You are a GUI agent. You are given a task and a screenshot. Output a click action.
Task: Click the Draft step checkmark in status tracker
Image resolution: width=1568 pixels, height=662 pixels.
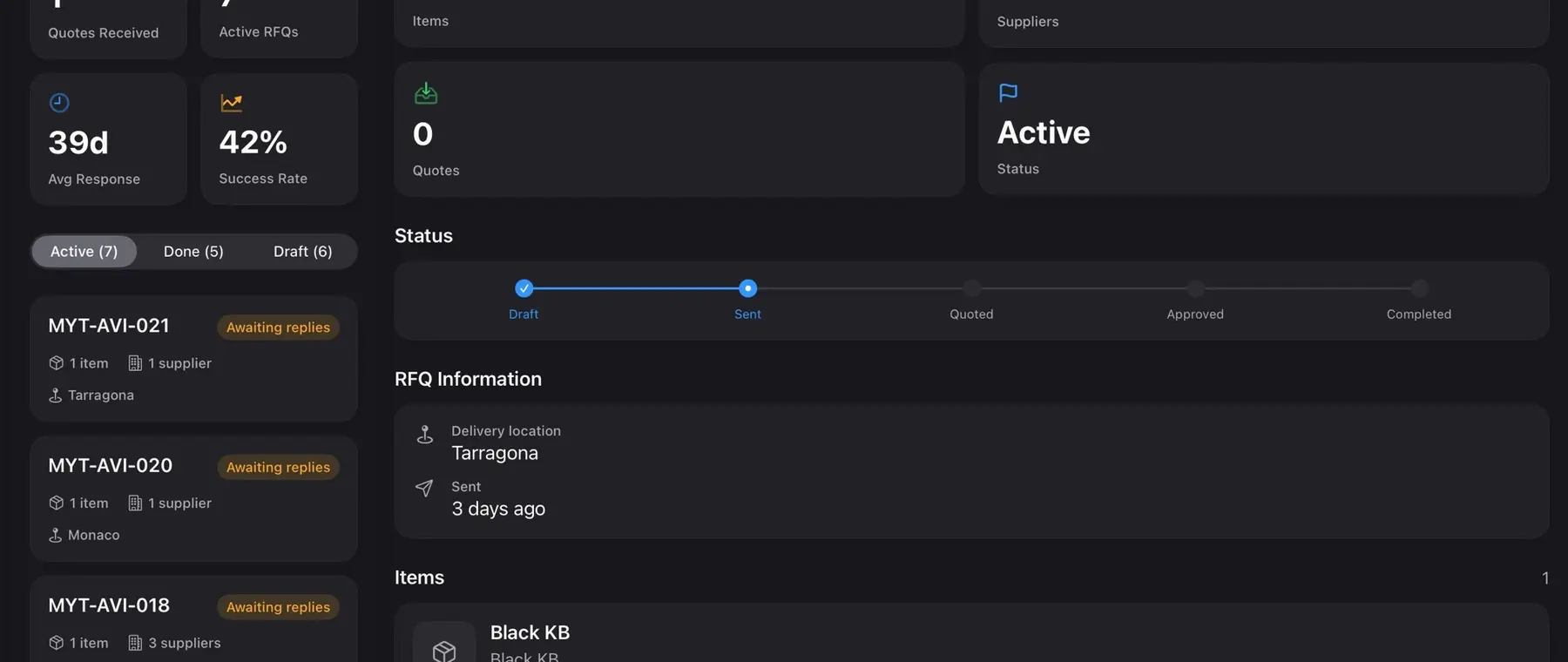pyautogui.click(x=524, y=288)
